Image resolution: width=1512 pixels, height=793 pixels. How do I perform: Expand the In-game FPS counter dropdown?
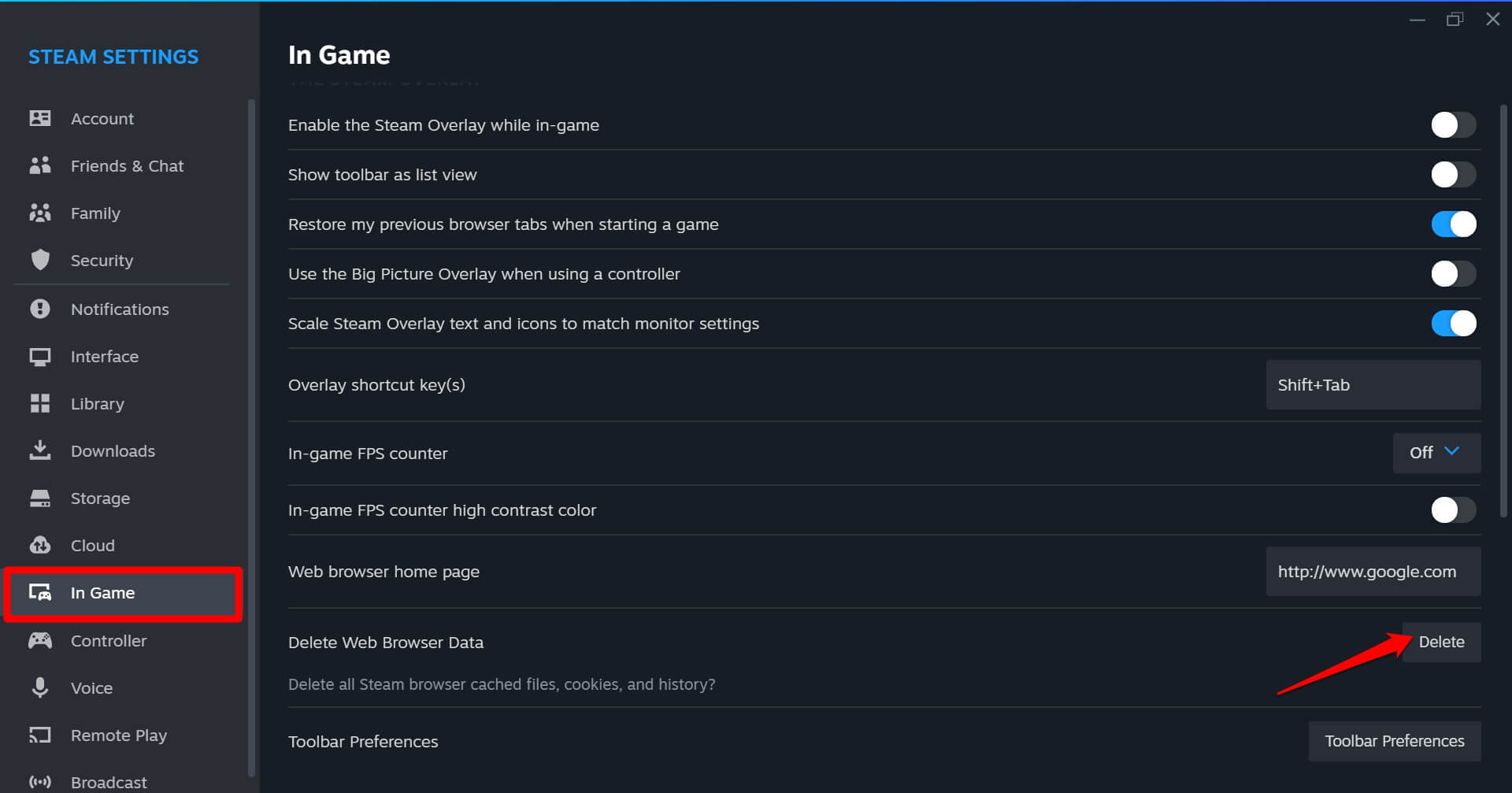(1436, 453)
